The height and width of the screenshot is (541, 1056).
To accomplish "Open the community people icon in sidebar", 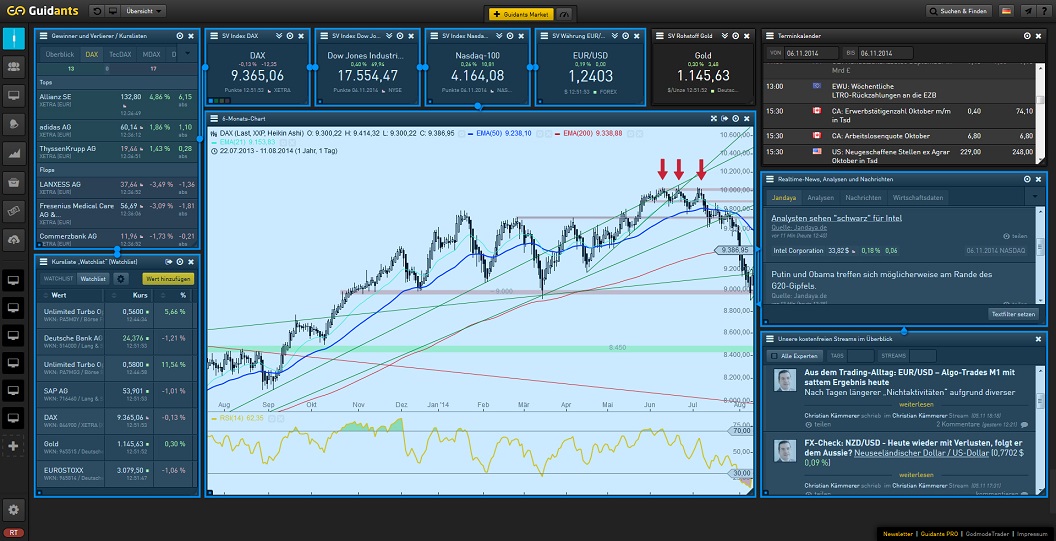I will point(14,67).
